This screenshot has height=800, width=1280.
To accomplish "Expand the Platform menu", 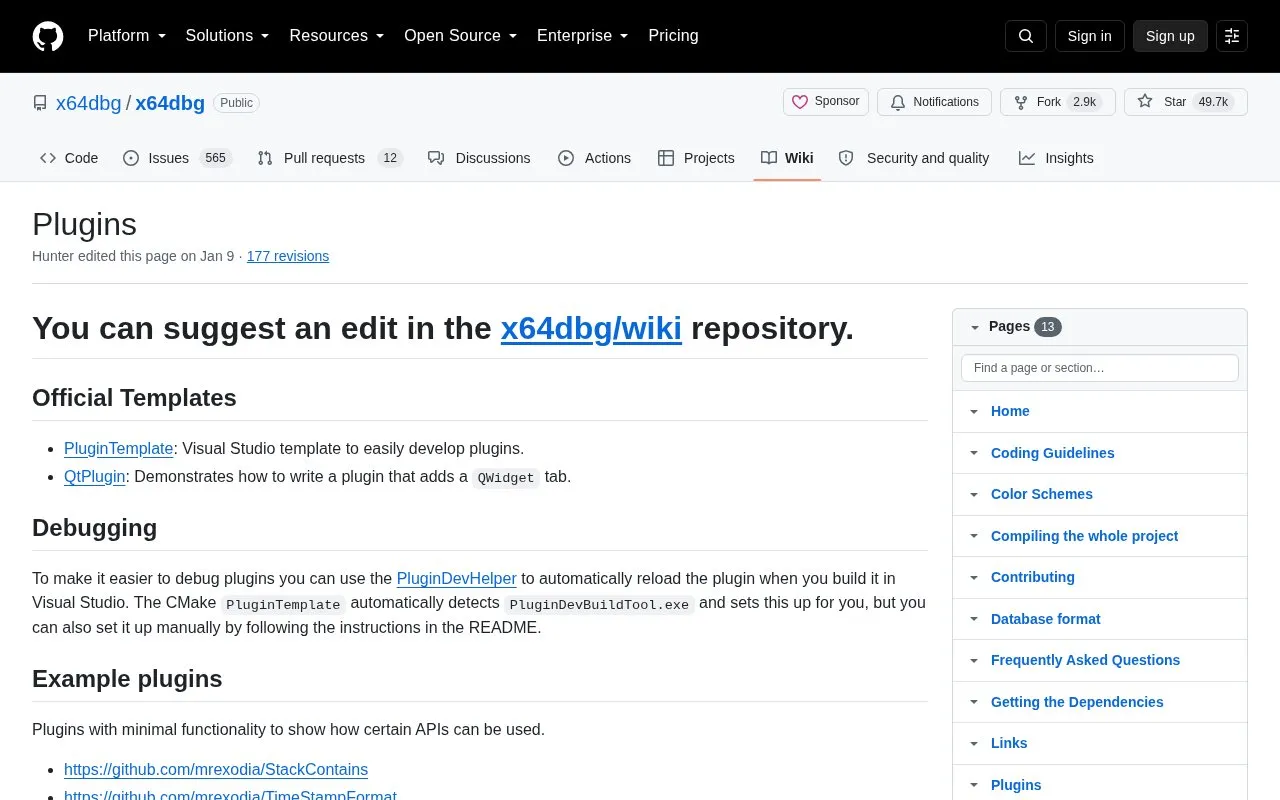I will pyautogui.click(x=127, y=36).
